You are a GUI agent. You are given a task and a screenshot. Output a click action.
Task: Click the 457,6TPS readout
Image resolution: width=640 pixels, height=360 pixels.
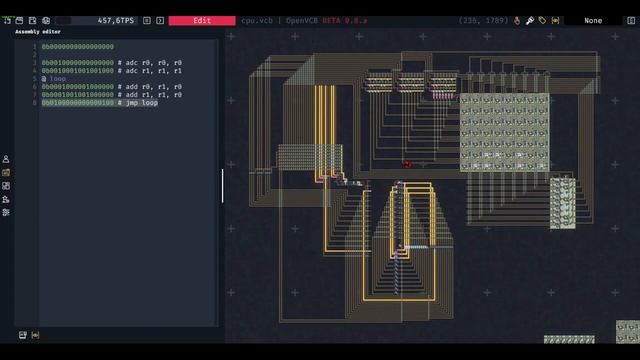click(116, 20)
